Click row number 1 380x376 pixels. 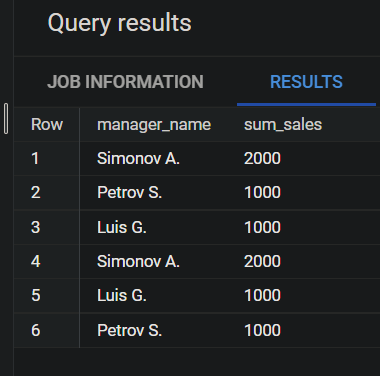pos(35,158)
